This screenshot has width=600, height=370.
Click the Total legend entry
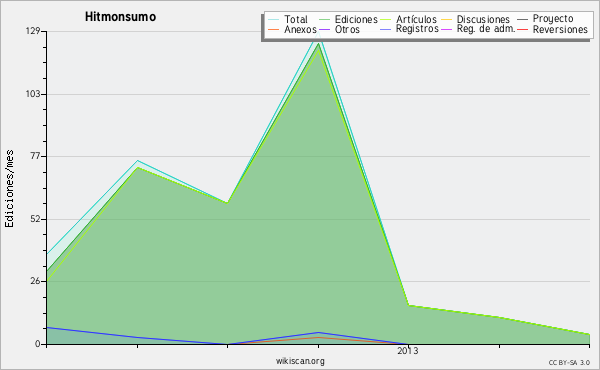pyautogui.click(x=296, y=19)
